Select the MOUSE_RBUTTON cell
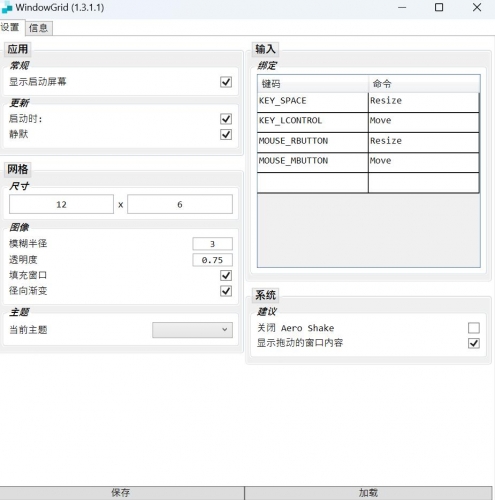495x500 pixels. pyautogui.click(x=313, y=143)
